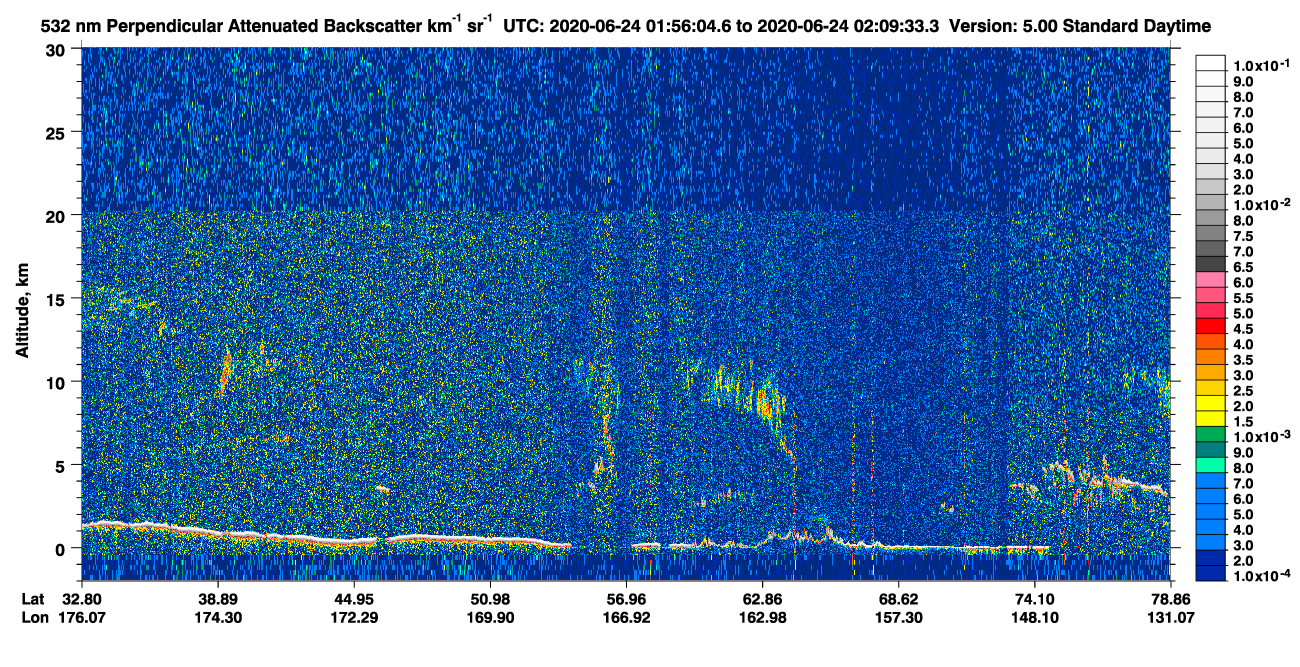Screen dimensions: 1300x667
Task: Select the 1.5 colorbar value
Action: [1244, 422]
